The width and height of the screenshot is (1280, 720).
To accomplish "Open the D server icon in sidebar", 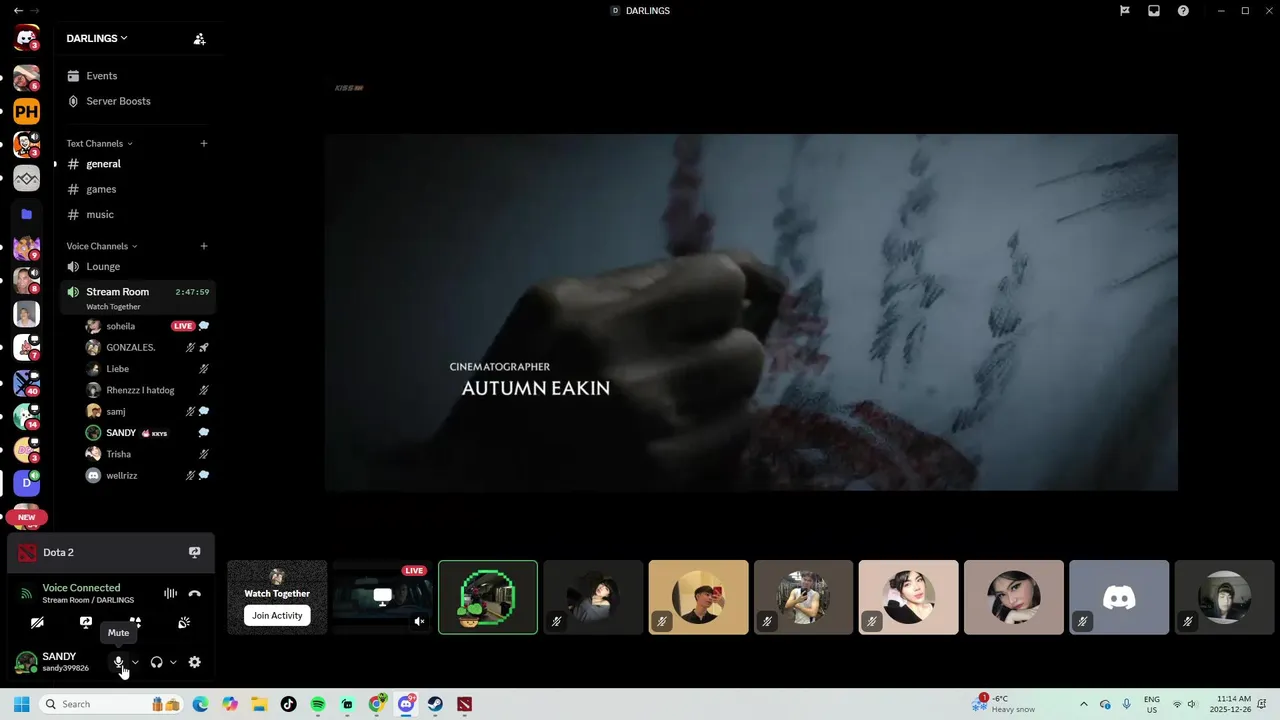I will pos(26,483).
